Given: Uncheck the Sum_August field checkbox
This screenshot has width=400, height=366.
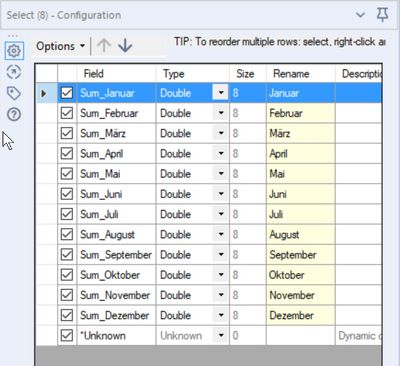Looking at the screenshot, I should point(67,234).
